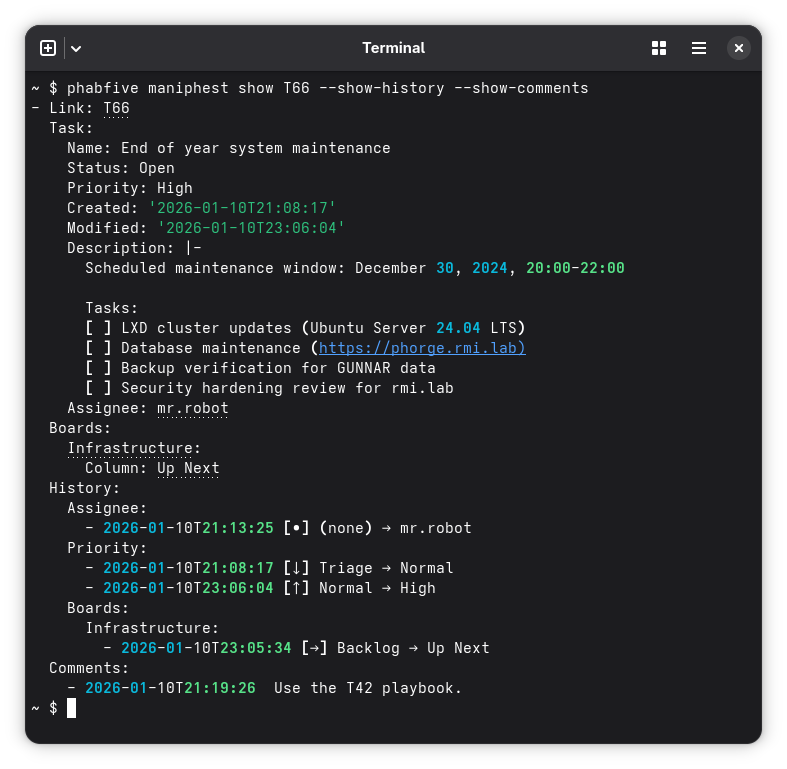Screen dimensions: 787x769
Task: Click the priority history 'Normal → High' entry
Action: (377, 588)
